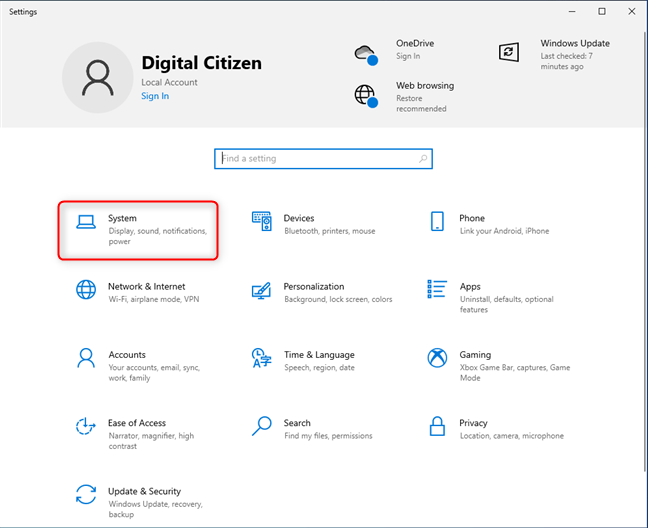The width and height of the screenshot is (648, 528).
Task: Open System settings laptop icon
Action: 86,222
